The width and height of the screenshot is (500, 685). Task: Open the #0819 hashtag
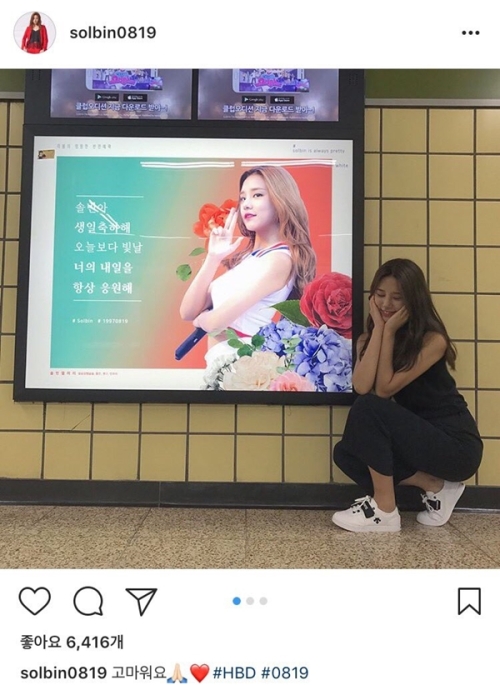[285, 673]
